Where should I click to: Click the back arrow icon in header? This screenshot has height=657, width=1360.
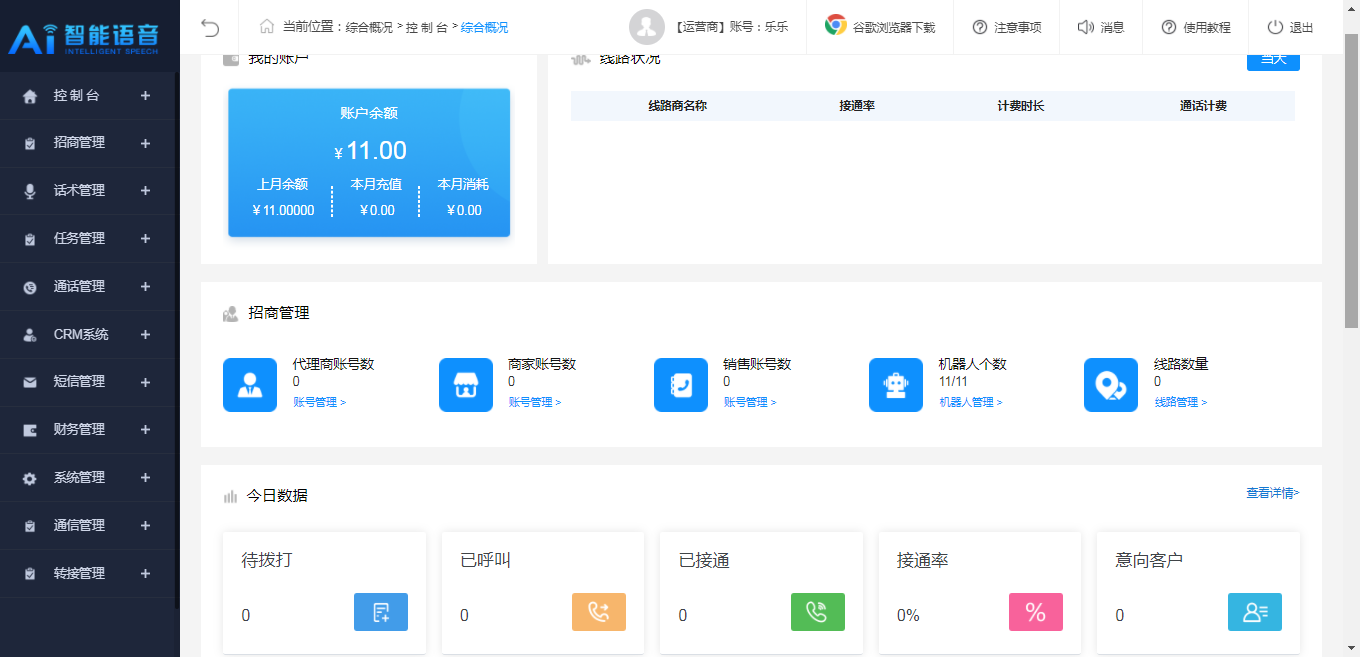pos(210,27)
